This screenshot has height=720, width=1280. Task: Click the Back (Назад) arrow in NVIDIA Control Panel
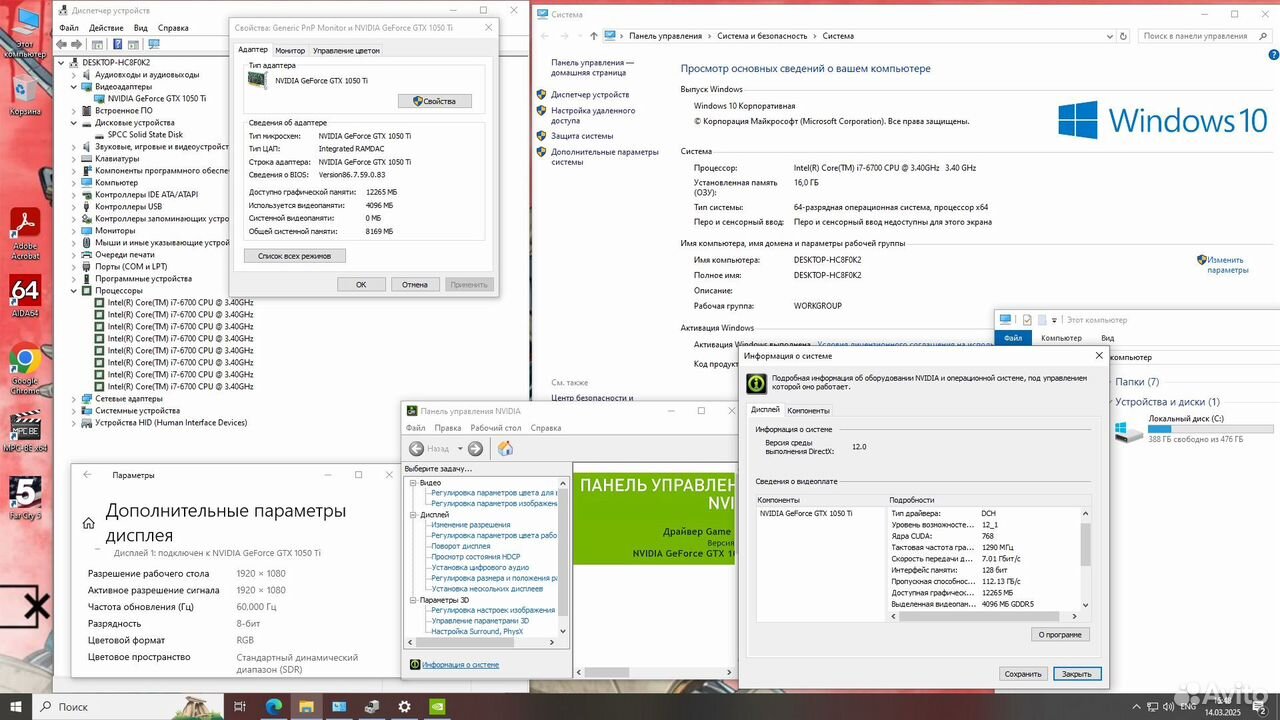417,449
